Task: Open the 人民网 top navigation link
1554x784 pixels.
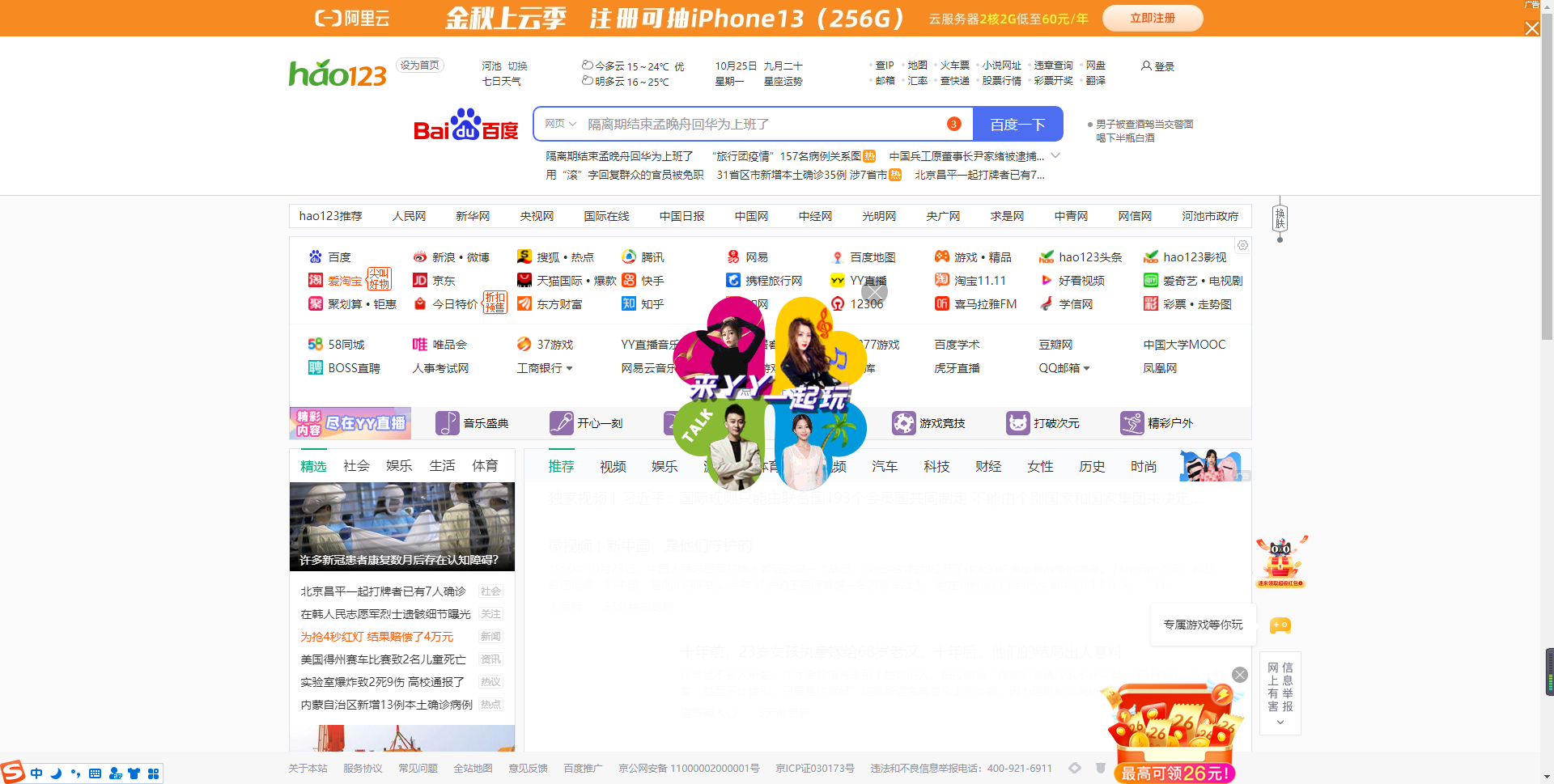Action: click(x=409, y=216)
